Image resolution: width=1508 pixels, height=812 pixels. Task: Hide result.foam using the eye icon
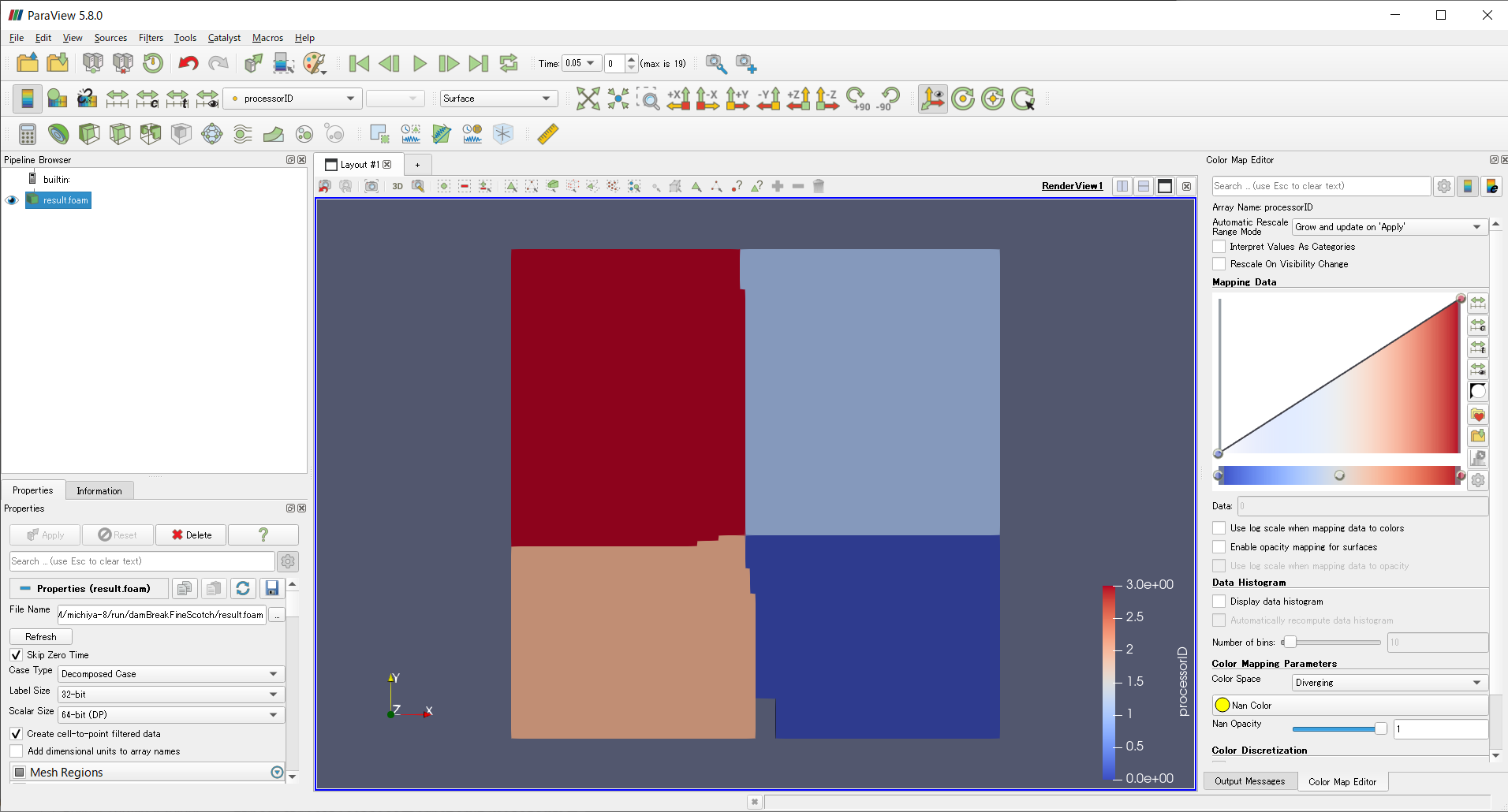tap(12, 200)
